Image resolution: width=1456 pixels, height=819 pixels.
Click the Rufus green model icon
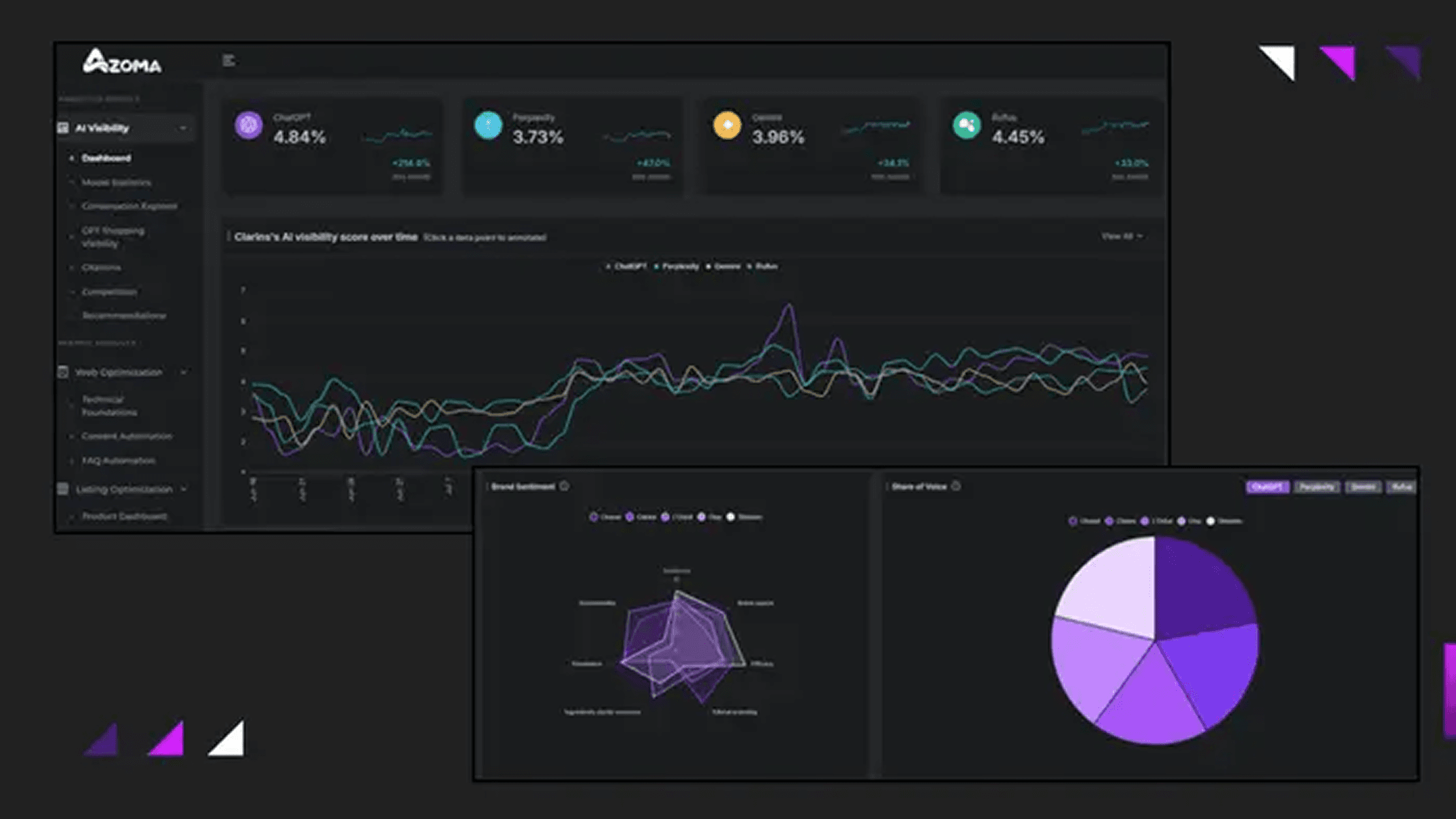[967, 125]
